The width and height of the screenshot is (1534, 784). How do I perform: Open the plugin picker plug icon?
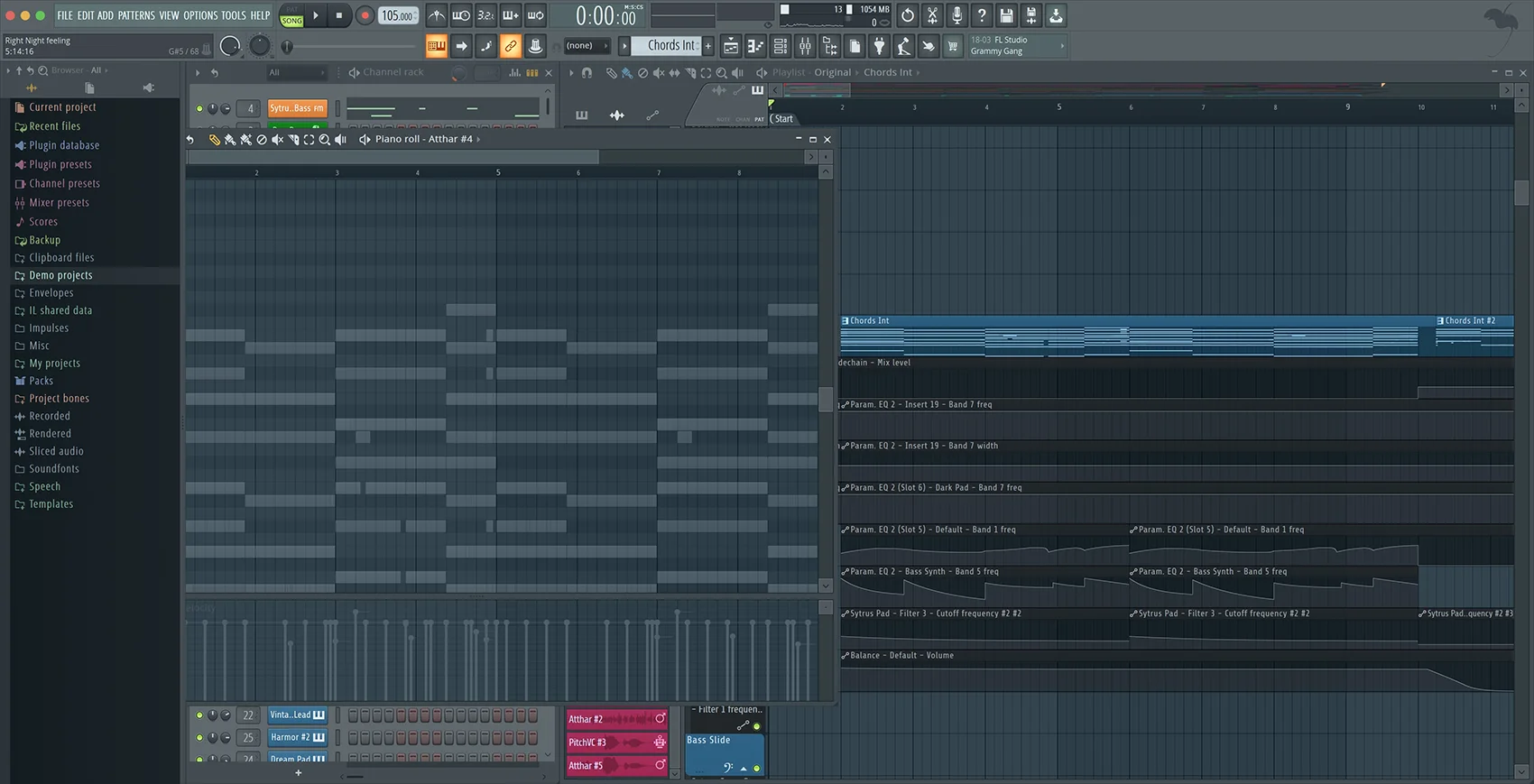pos(879,46)
